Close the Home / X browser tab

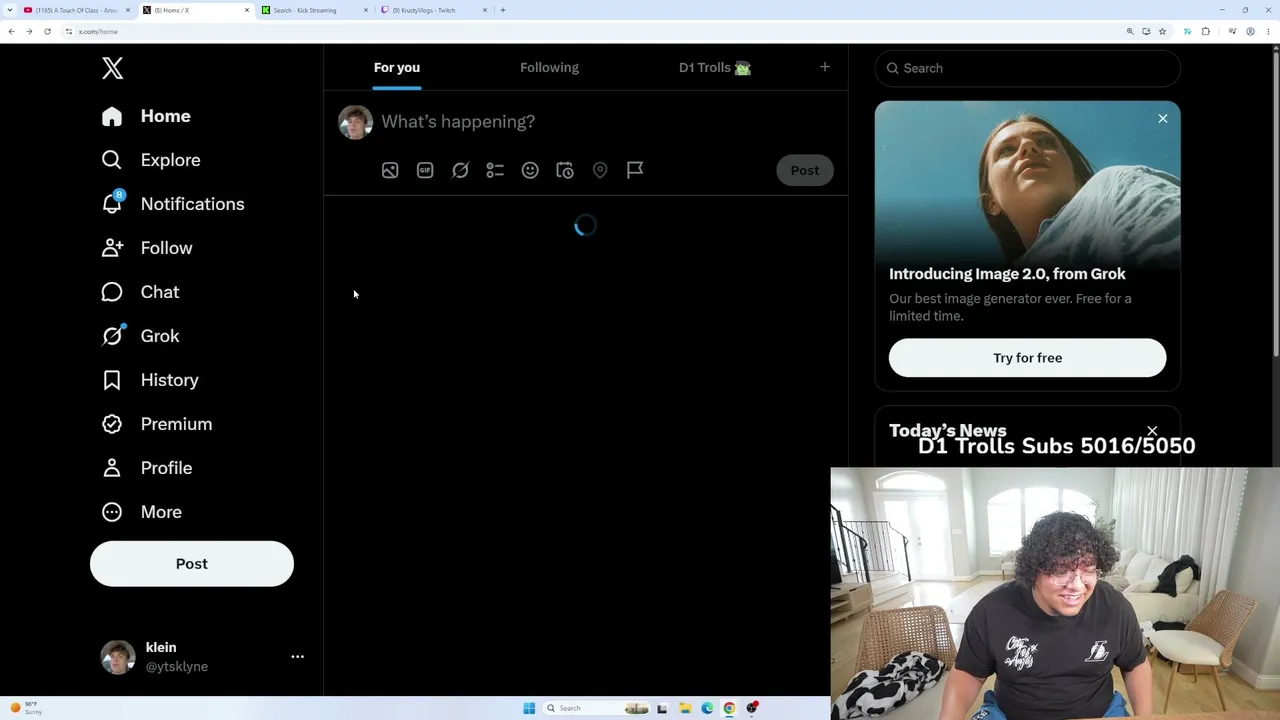point(247,10)
